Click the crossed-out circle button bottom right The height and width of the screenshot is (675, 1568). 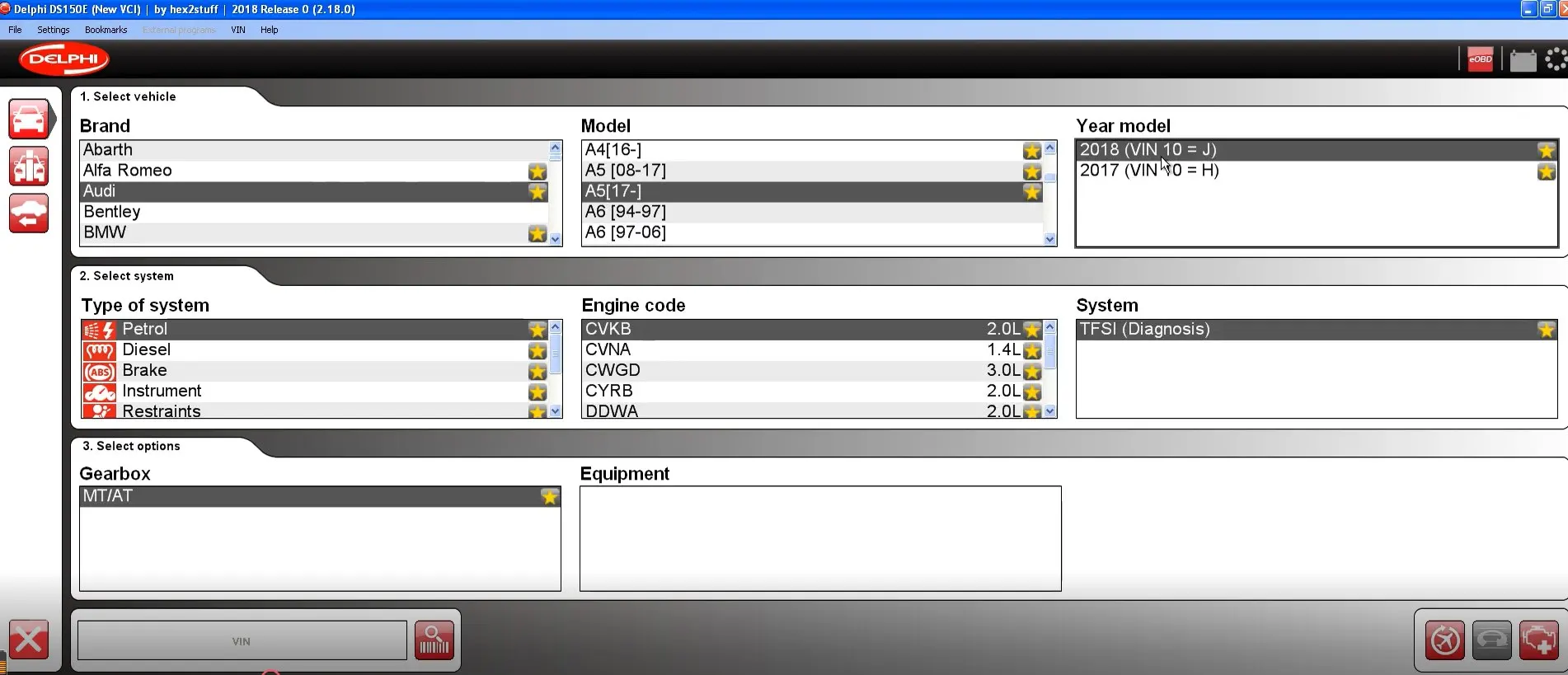(1445, 640)
